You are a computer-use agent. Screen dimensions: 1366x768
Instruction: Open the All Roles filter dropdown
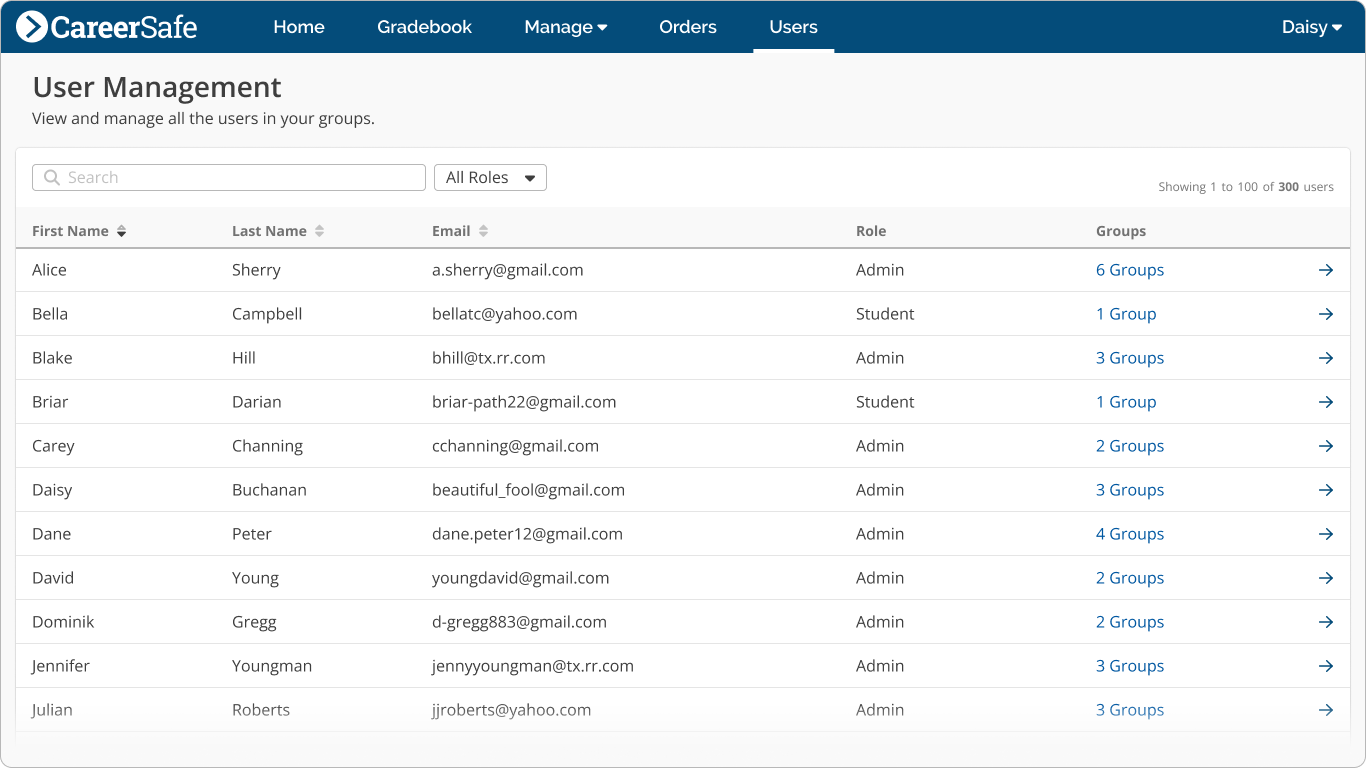[490, 177]
